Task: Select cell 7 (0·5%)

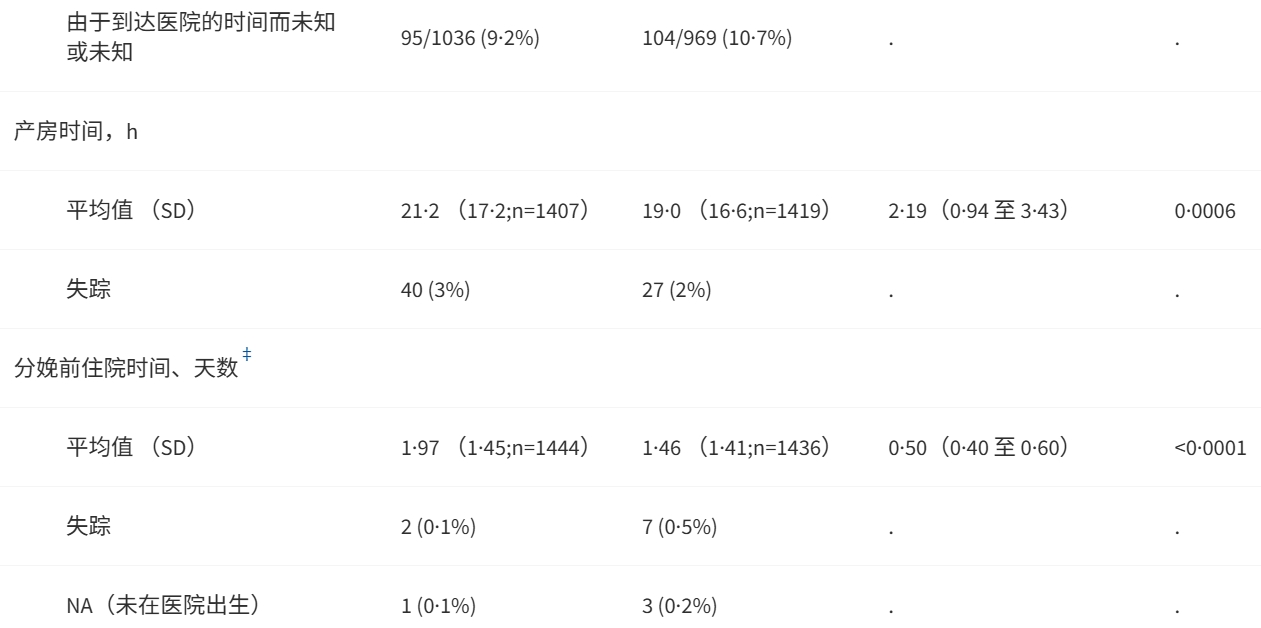Action: pos(681,529)
